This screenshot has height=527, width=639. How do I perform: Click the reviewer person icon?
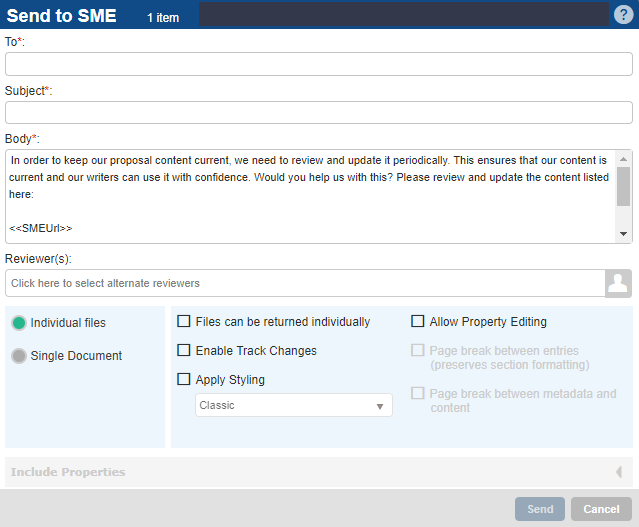coord(618,283)
